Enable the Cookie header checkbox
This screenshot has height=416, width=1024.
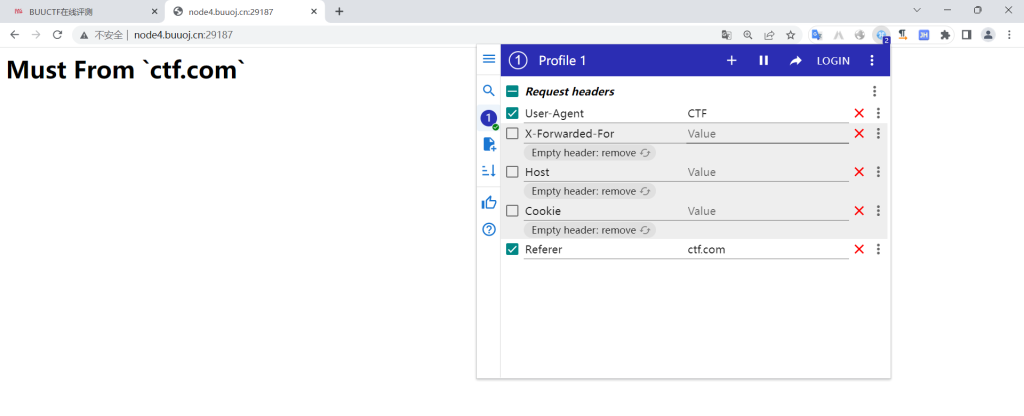[x=513, y=211]
